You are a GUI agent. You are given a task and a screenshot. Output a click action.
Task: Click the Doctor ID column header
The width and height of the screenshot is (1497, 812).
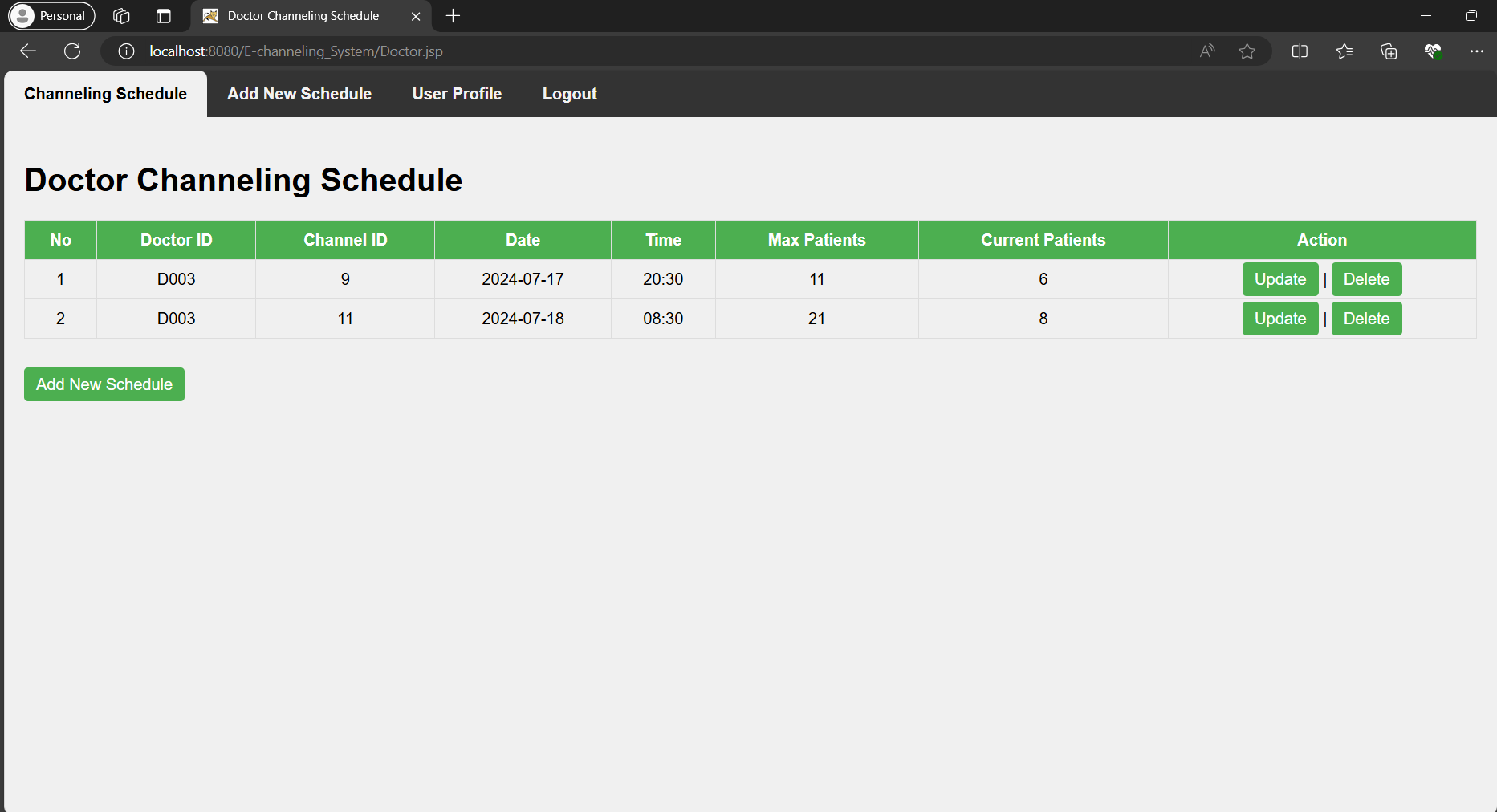click(177, 240)
